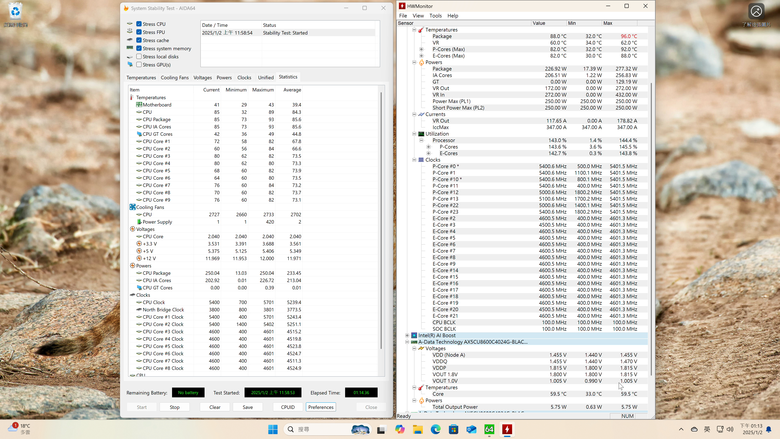Click the Clear button
This screenshot has width=780, height=439.
point(215,407)
